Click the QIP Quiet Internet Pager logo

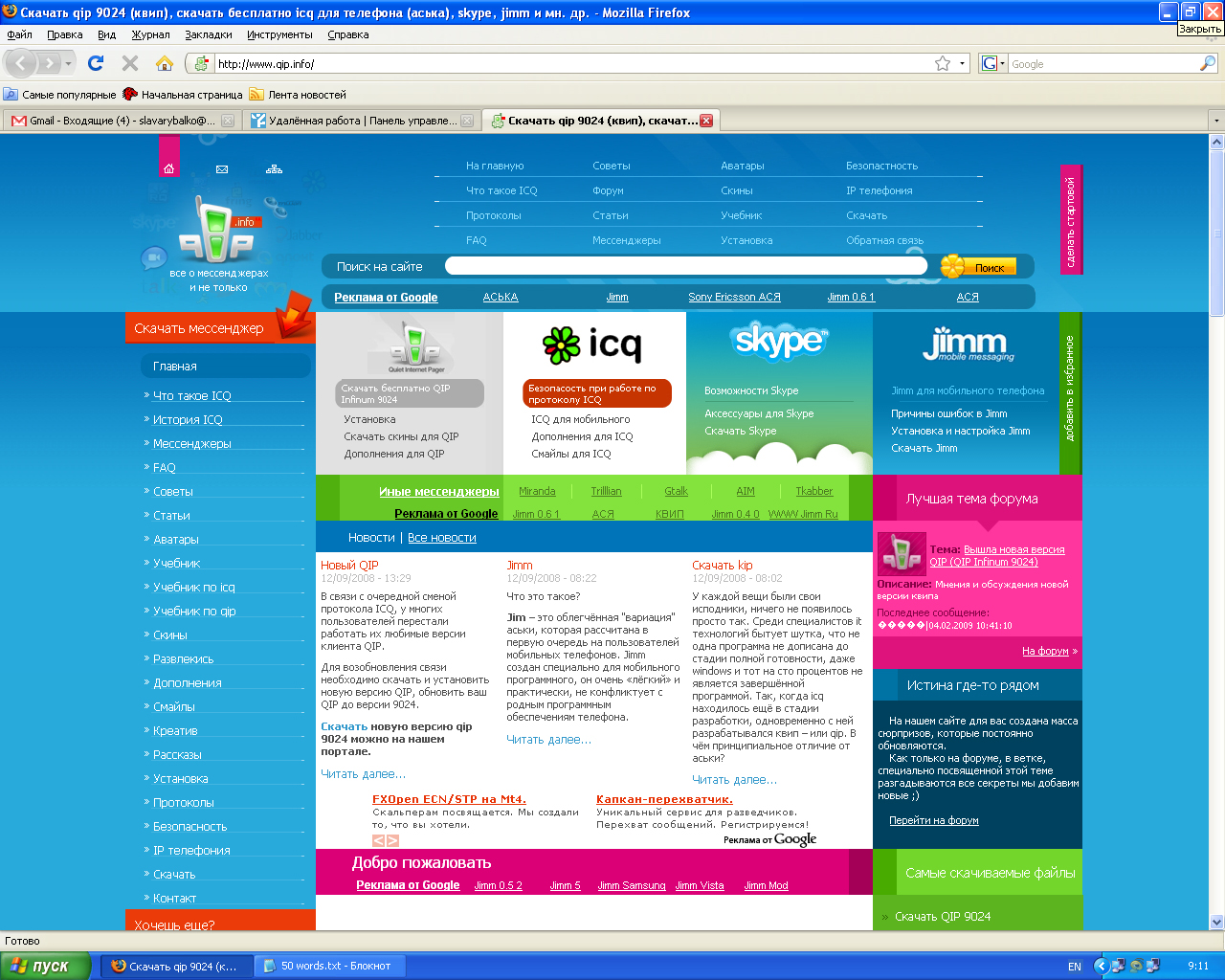[416, 345]
